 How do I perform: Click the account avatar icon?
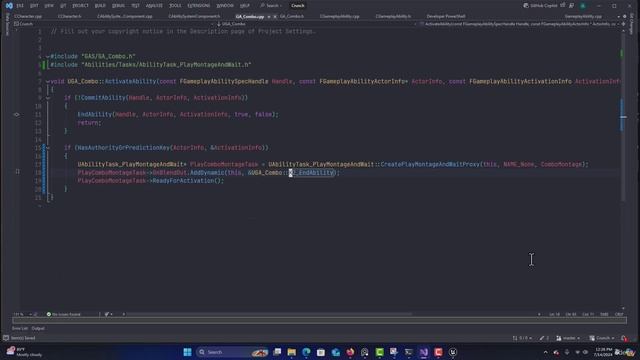tap(583, 6)
